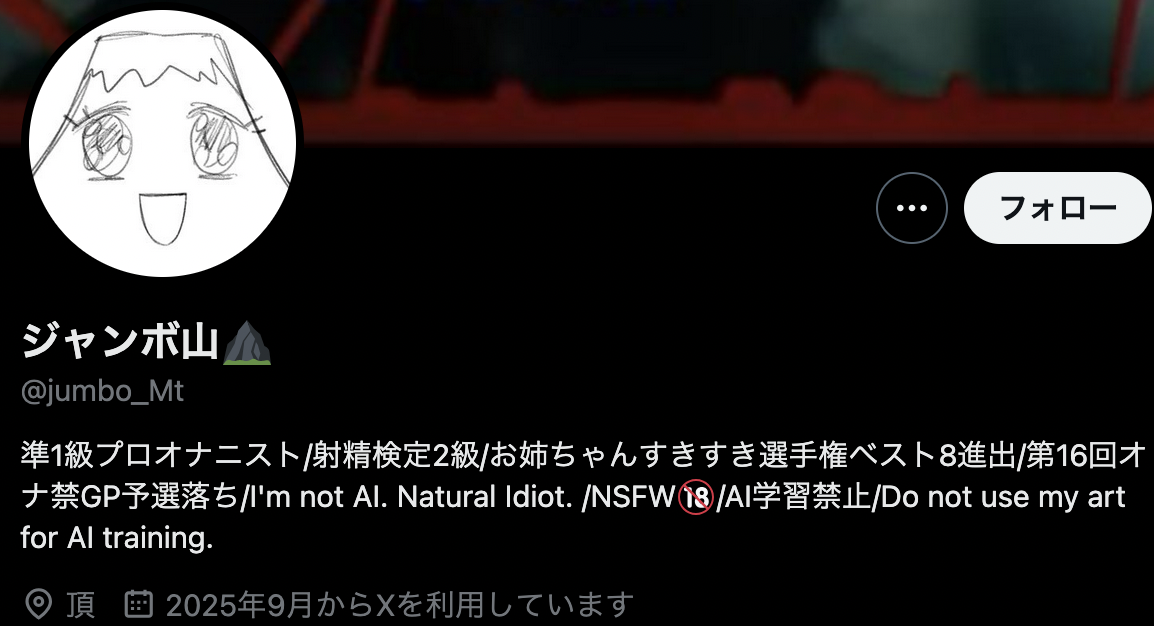Image resolution: width=1154 pixels, height=626 pixels.
Task: Click the "for AI training." last bio line
Action: point(117,538)
